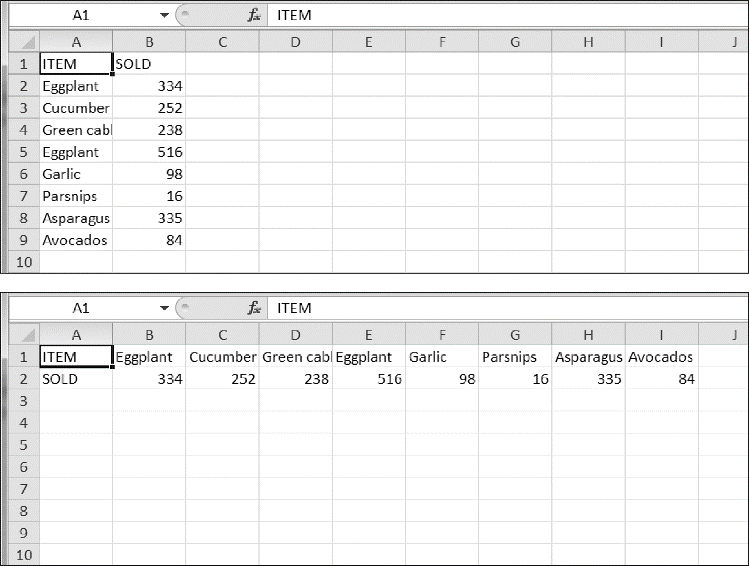Image resolution: width=749 pixels, height=566 pixels.
Task: Click the Asparagus cell in the top sheet
Action: pyautogui.click(x=76, y=218)
